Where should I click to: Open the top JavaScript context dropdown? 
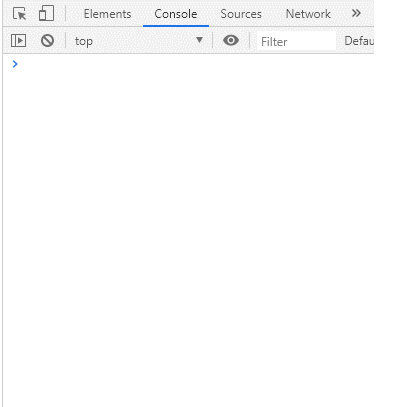coord(139,41)
